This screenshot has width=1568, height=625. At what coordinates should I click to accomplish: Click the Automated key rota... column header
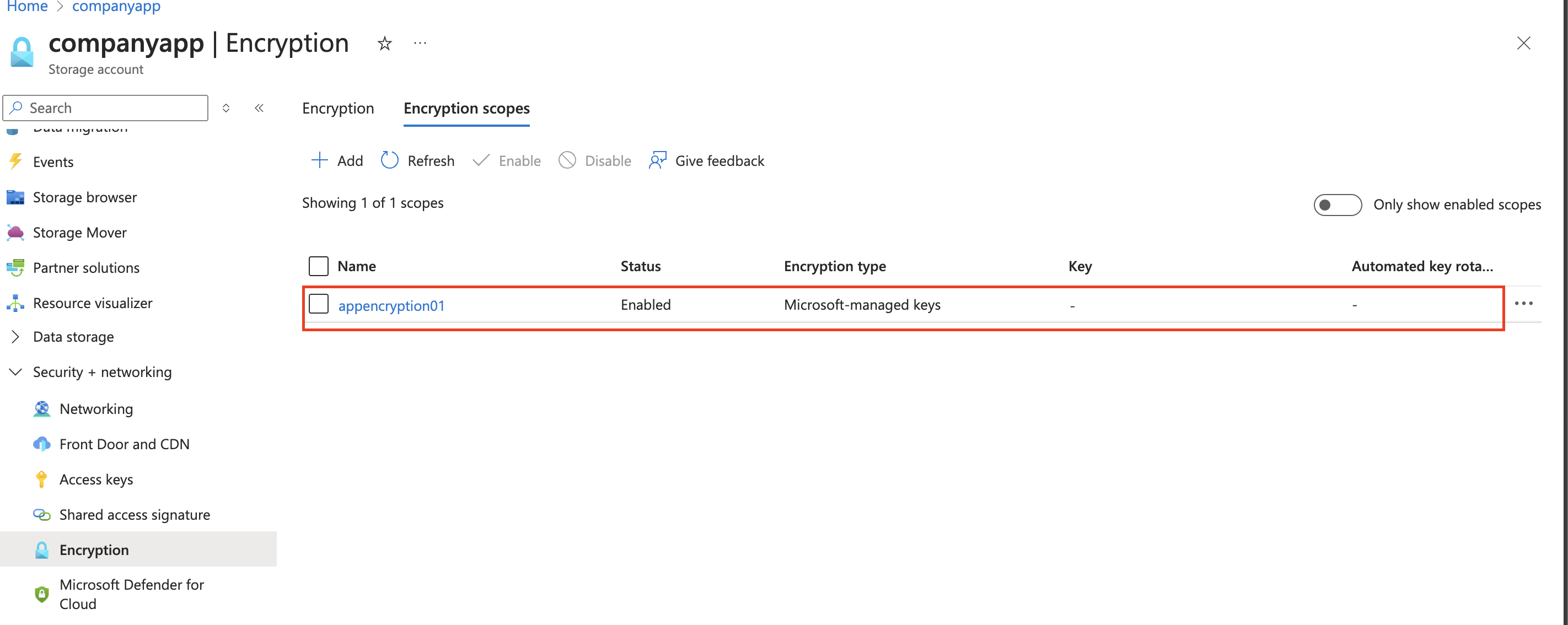1422,266
